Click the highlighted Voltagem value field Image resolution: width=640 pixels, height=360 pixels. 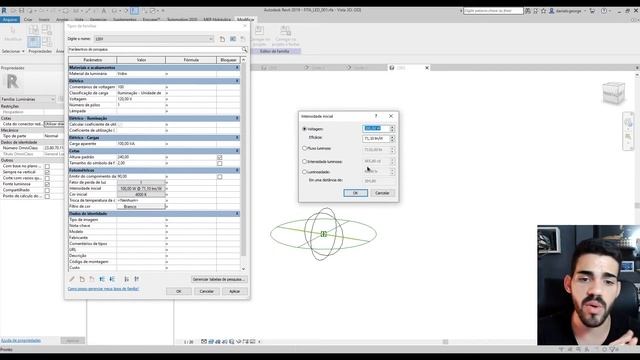pyautogui.click(x=376, y=129)
